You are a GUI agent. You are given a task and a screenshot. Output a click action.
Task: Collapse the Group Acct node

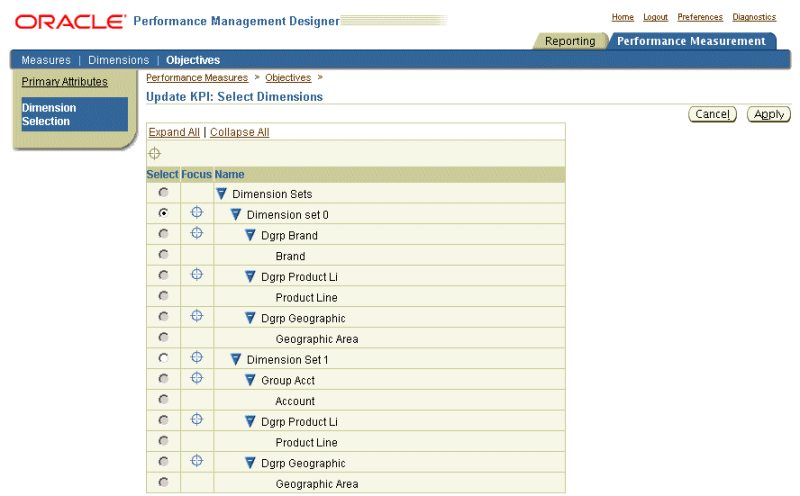point(250,380)
